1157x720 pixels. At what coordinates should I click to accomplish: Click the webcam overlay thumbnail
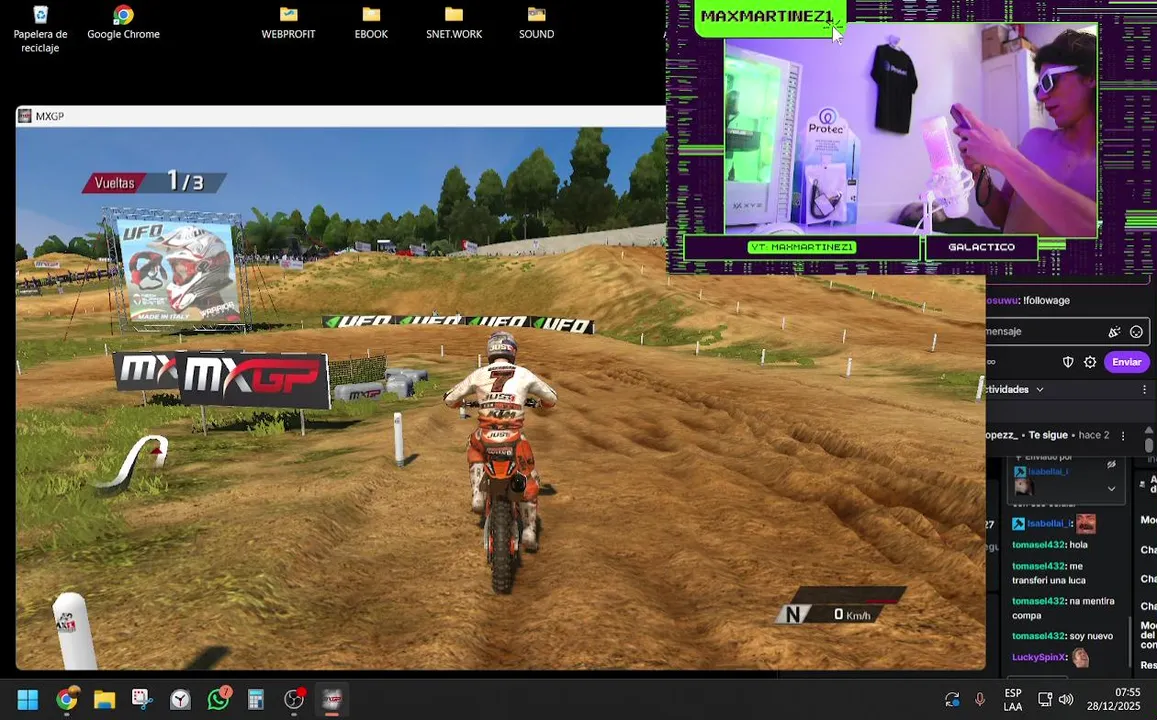point(911,129)
